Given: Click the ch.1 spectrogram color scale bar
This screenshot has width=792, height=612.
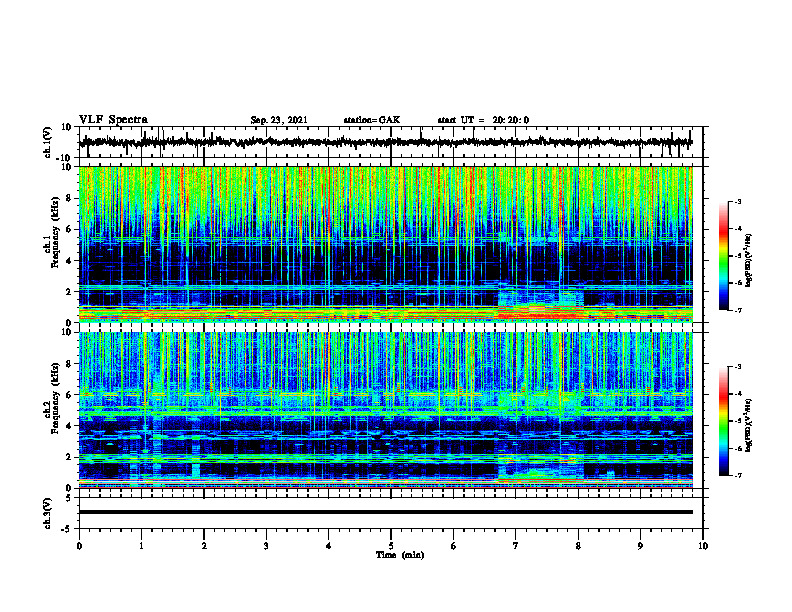Looking at the screenshot, I should pos(724,256).
